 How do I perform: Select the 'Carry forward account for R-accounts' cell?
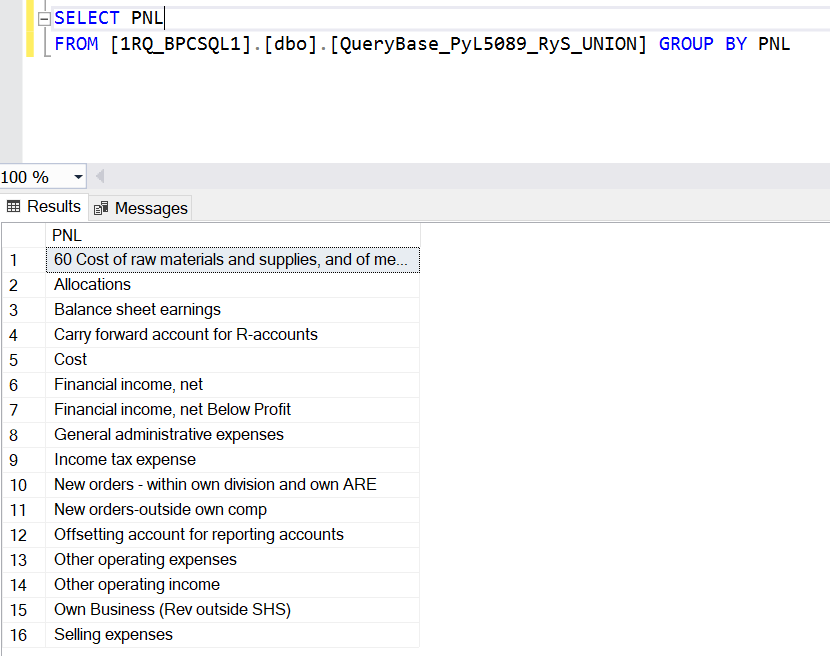(x=233, y=335)
